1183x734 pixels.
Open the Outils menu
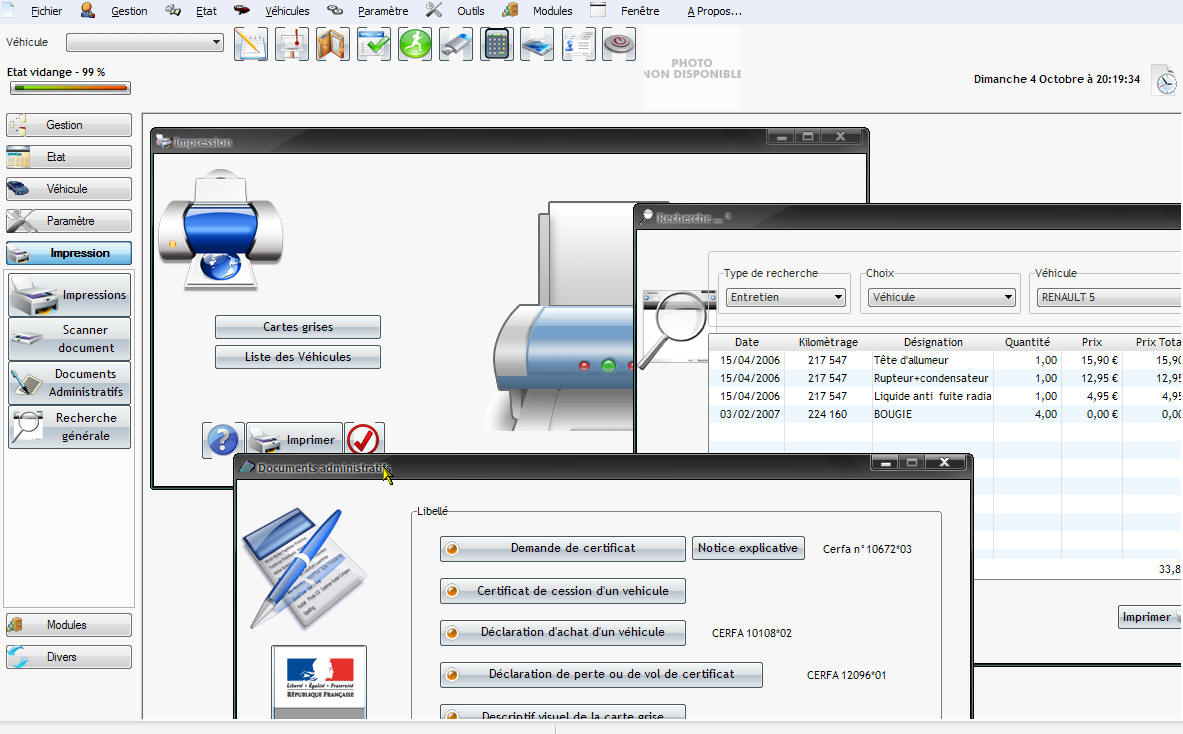pos(470,11)
